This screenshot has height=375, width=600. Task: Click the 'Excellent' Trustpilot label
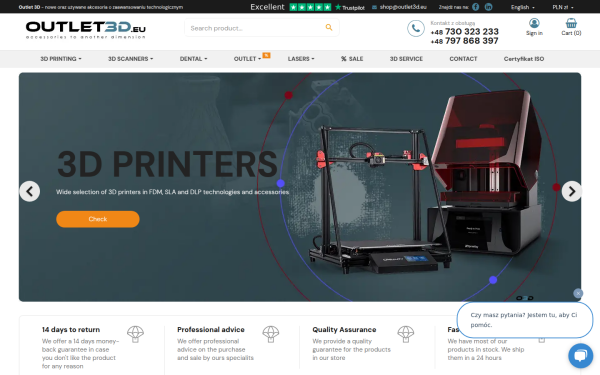tap(267, 7)
